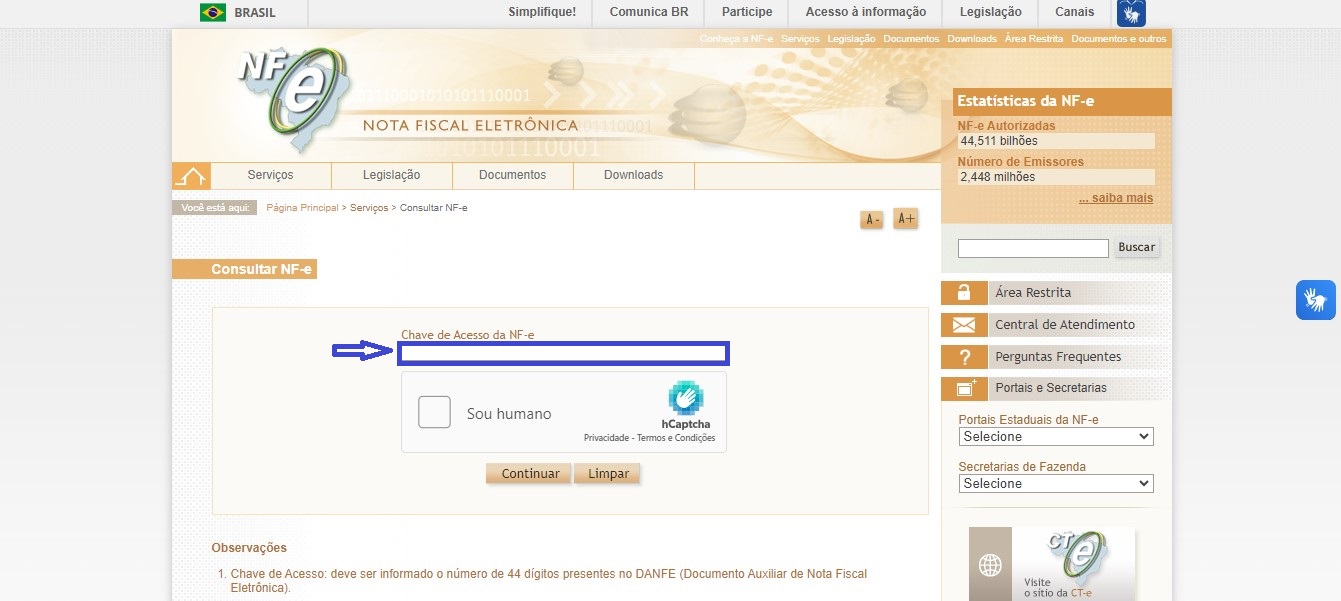Click the Portais e Secretarias icon
The width and height of the screenshot is (1341, 601).
point(964,388)
